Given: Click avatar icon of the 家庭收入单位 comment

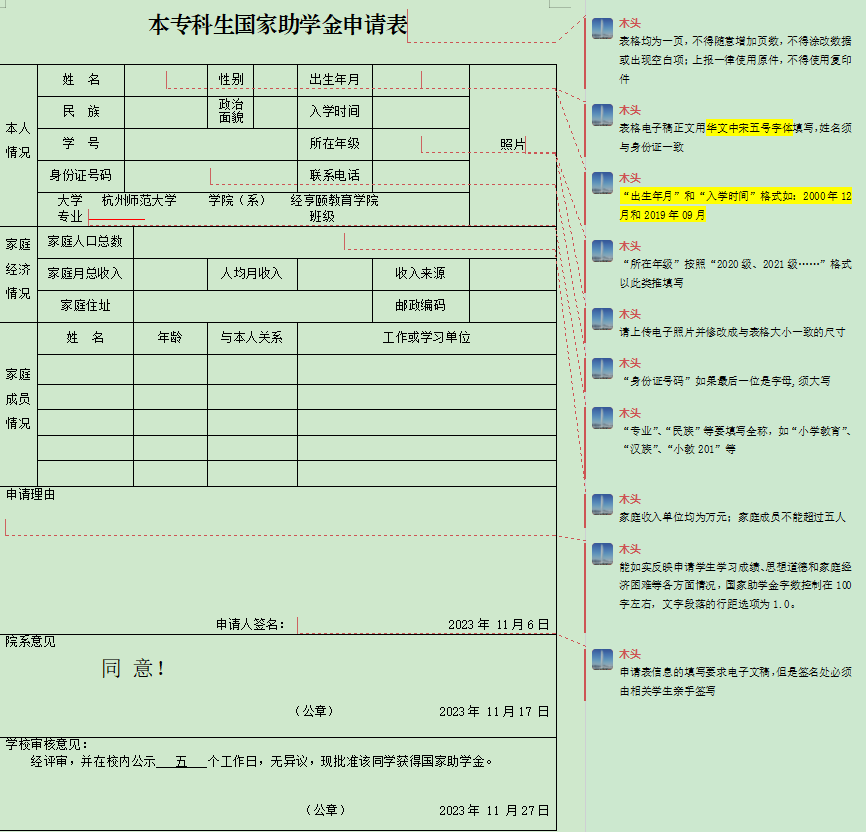Looking at the screenshot, I should 602,504.
